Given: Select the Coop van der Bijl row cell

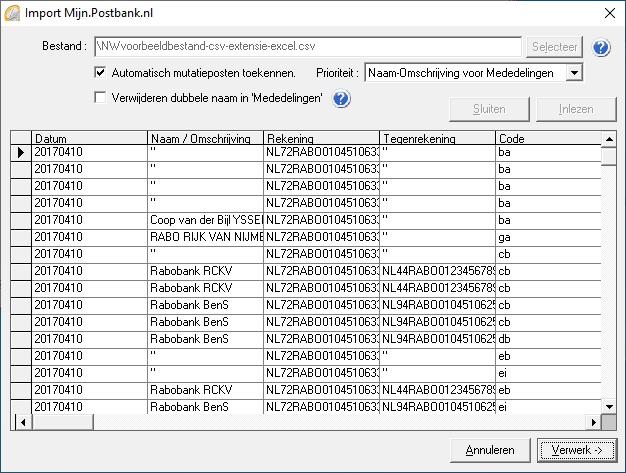Looking at the screenshot, I should pos(205,220).
